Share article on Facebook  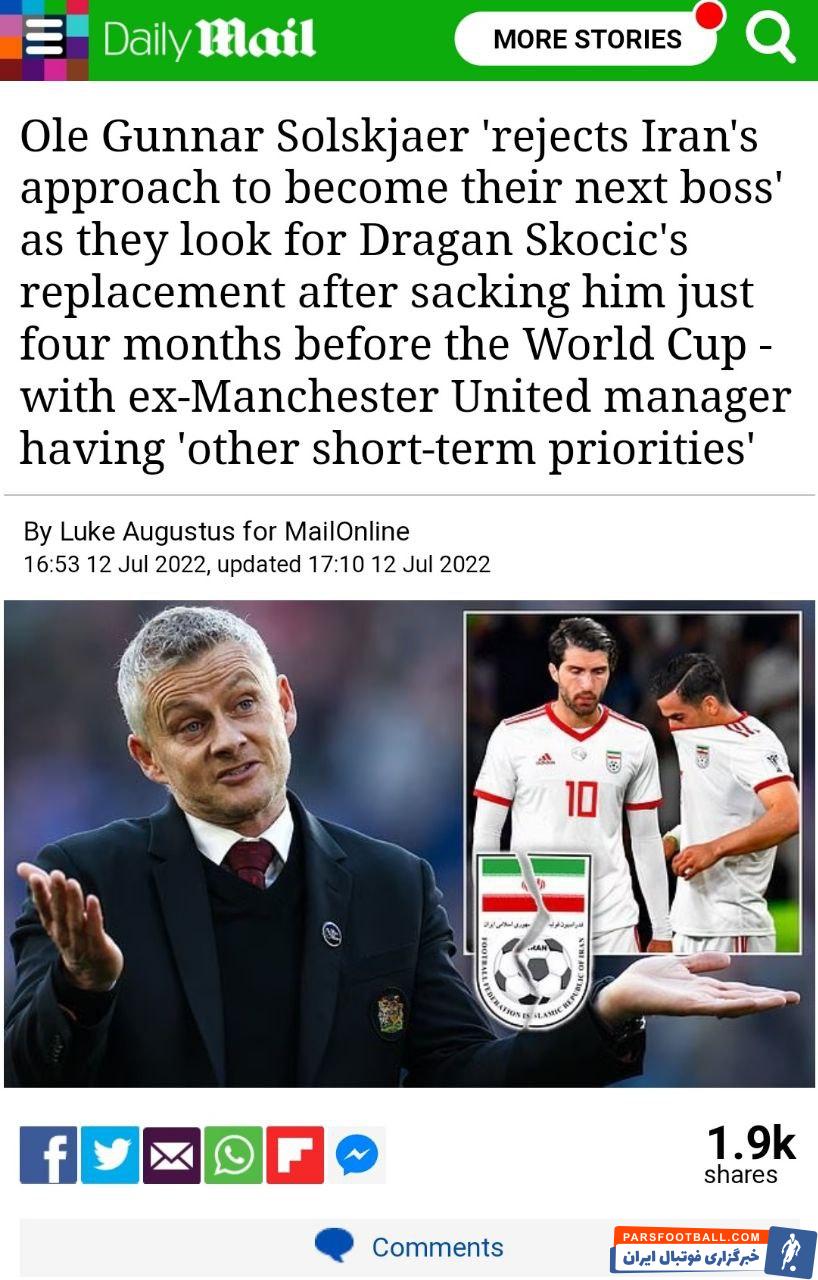(48, 1156)
